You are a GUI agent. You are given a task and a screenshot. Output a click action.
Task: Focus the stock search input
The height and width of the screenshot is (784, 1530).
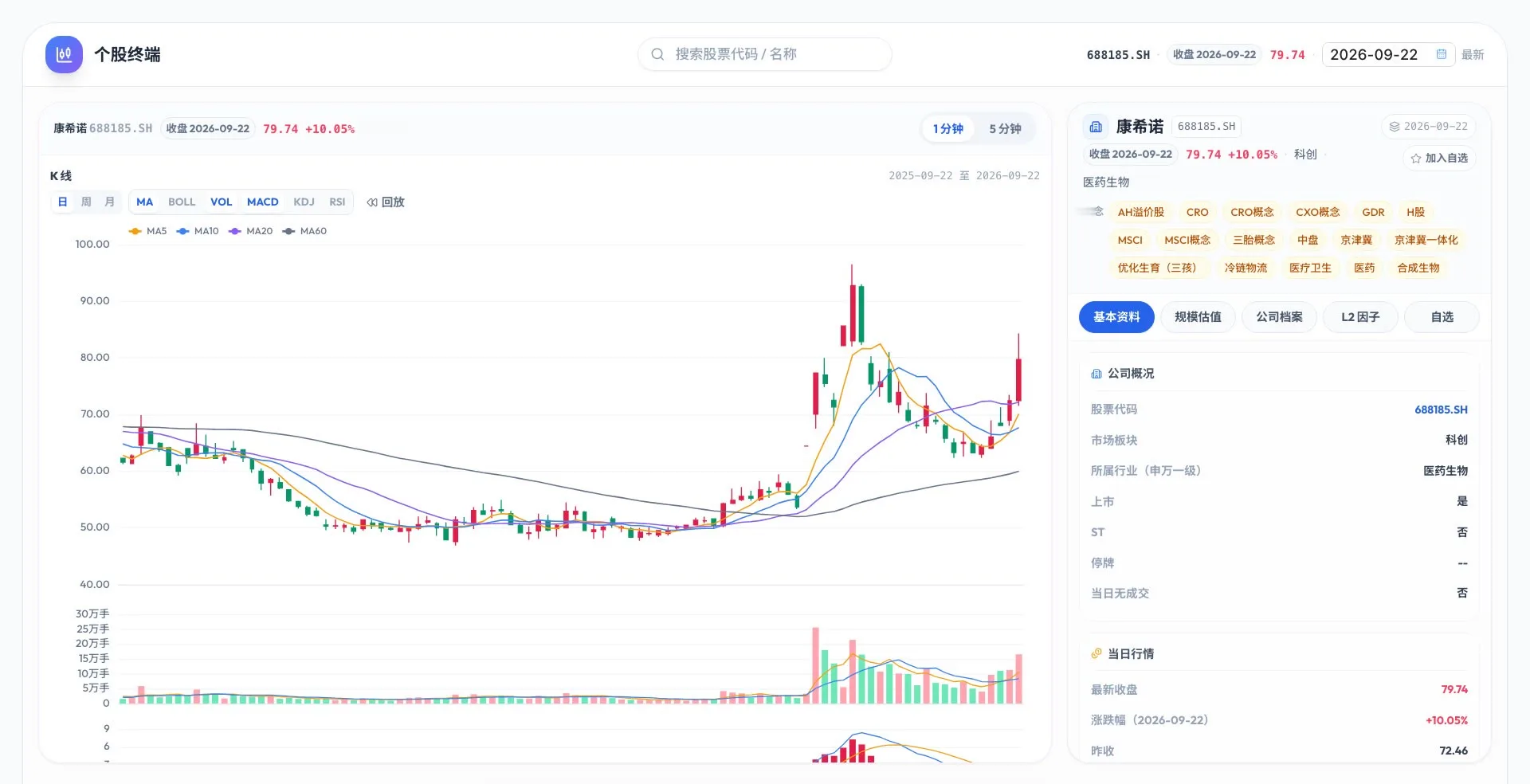764,54
